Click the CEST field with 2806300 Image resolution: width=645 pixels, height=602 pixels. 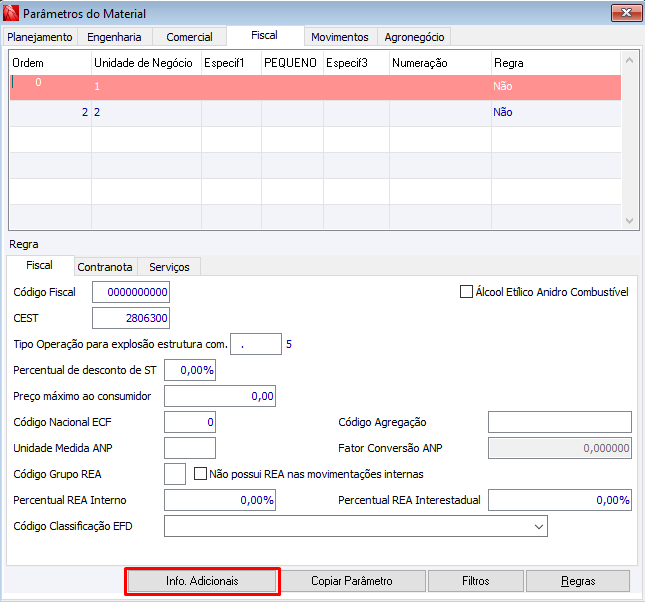131,318
